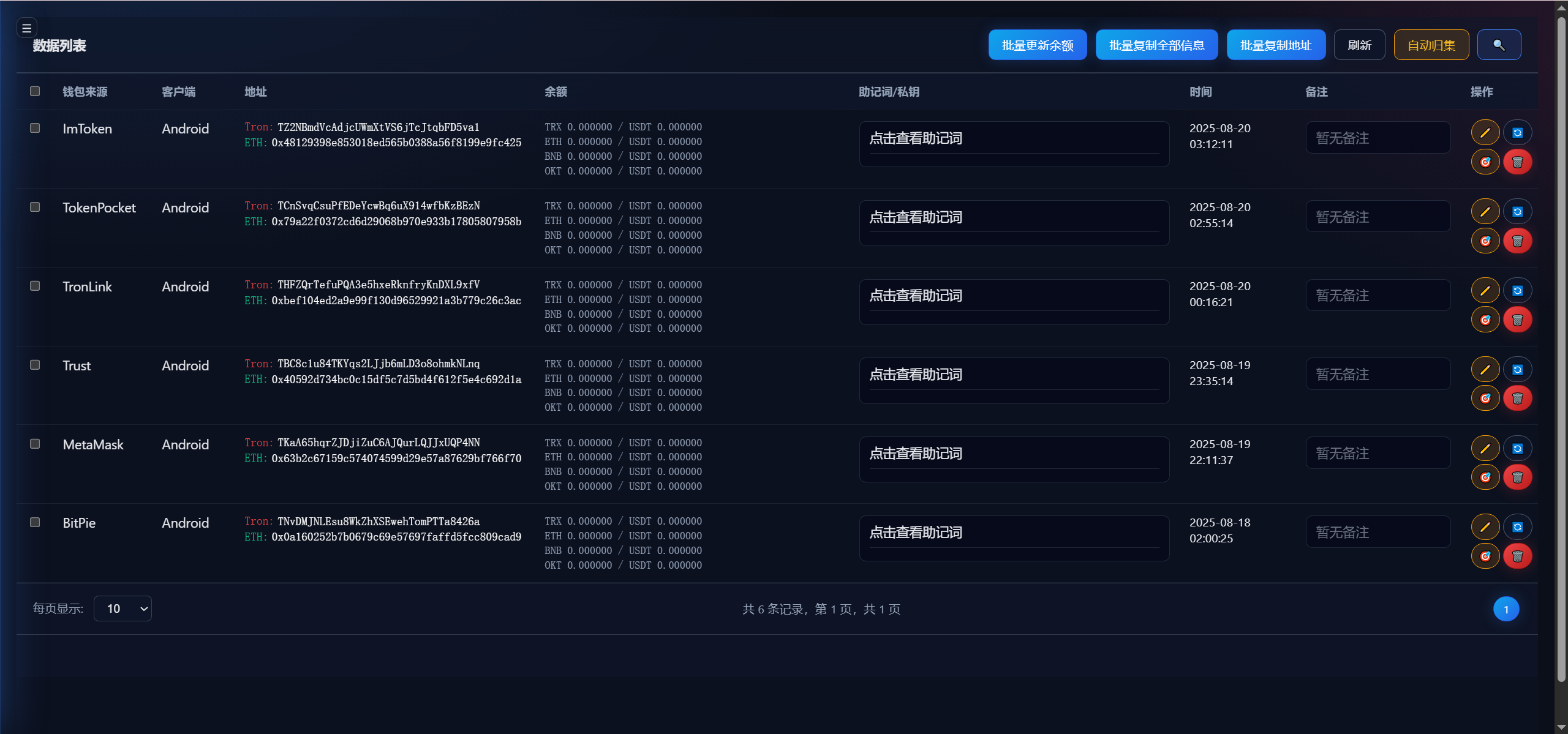The height and width of the screenshot is (734, 1568).
Task: Check the MetaMask row checkbox
Action: point(35,444)
